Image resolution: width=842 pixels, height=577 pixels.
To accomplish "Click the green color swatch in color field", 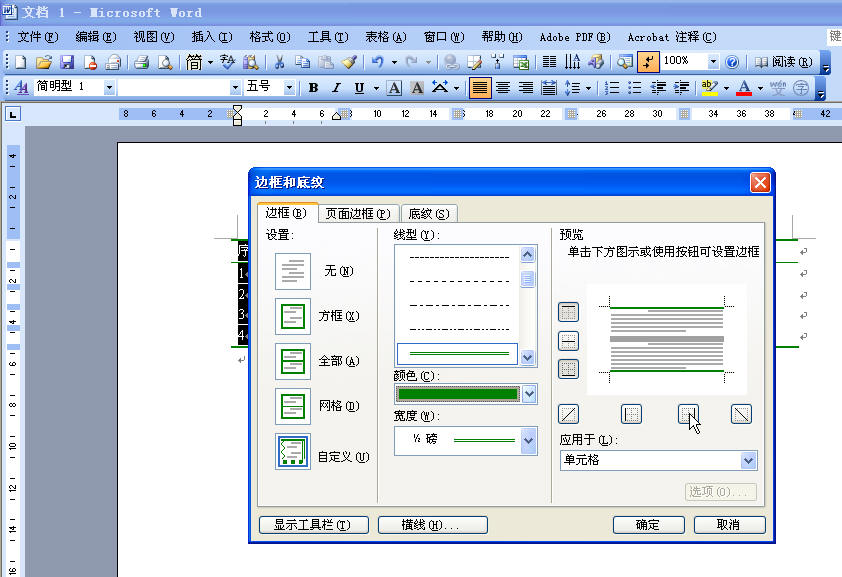I will point(458,394).
